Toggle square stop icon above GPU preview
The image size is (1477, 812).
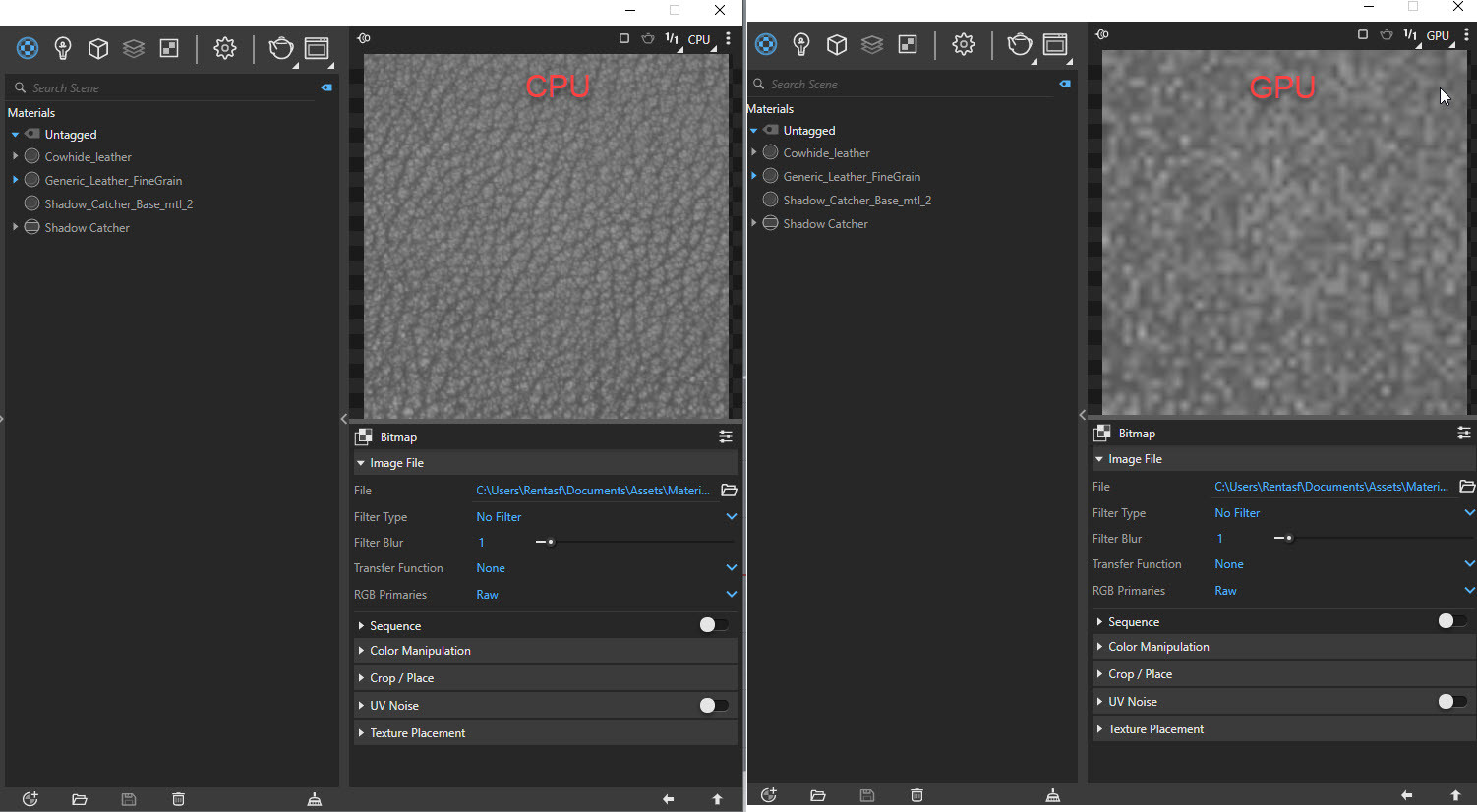click(1363, 35)
